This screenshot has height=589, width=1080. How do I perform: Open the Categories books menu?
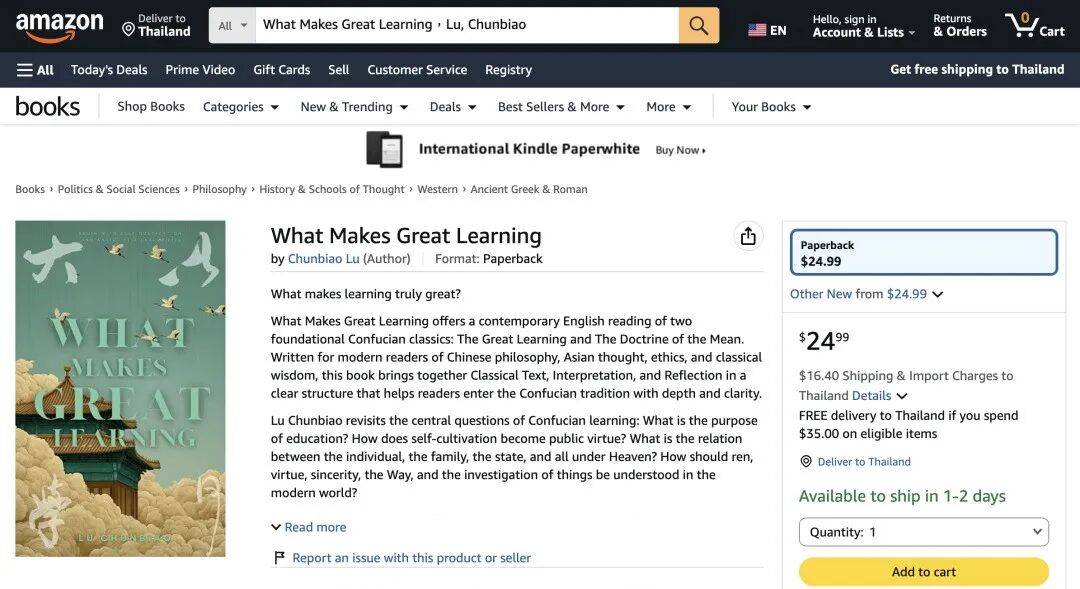tap(240, 107)
